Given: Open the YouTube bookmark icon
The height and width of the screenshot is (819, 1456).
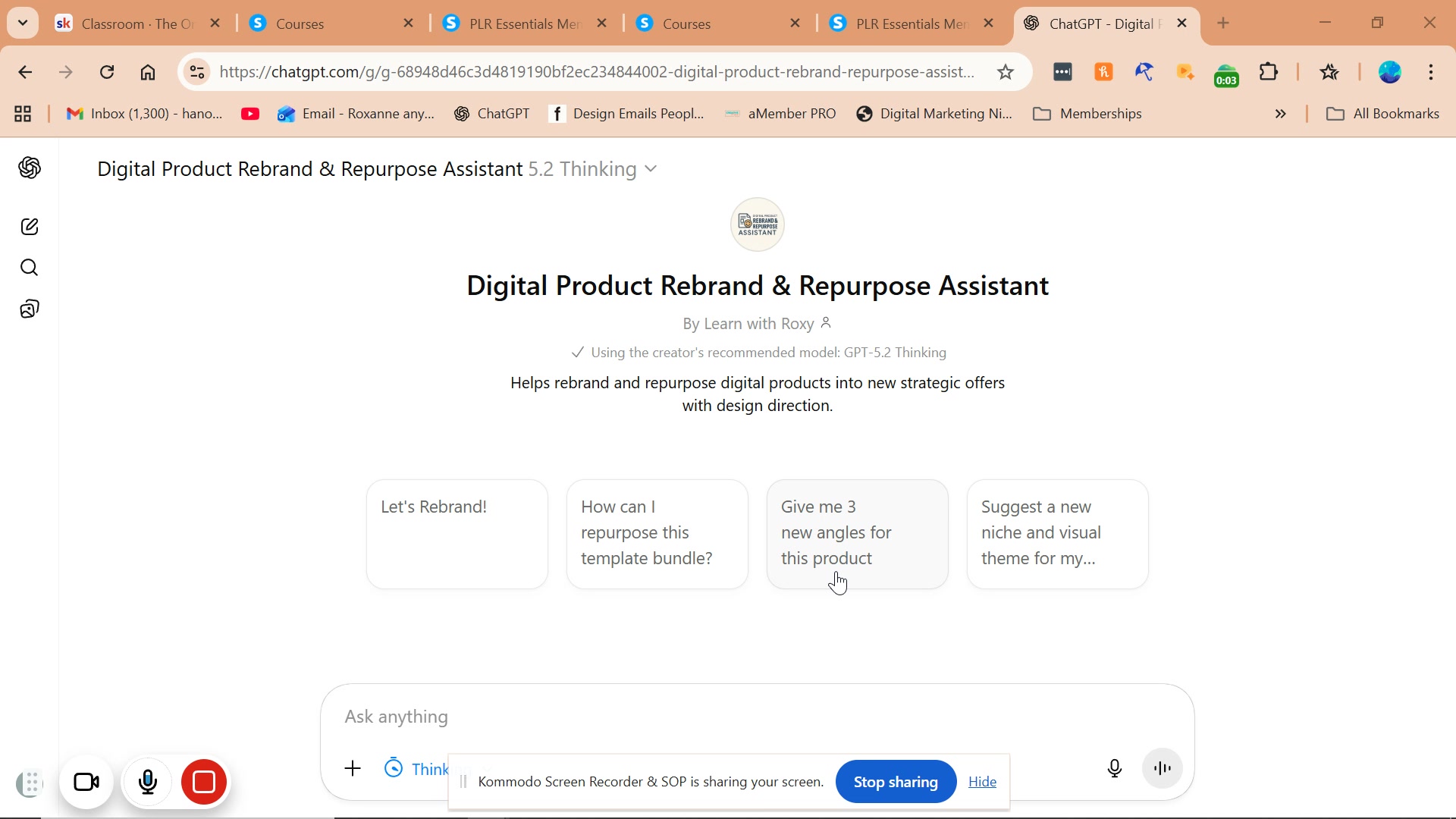Looking at the screenshot, I should [x=250, y=114].
